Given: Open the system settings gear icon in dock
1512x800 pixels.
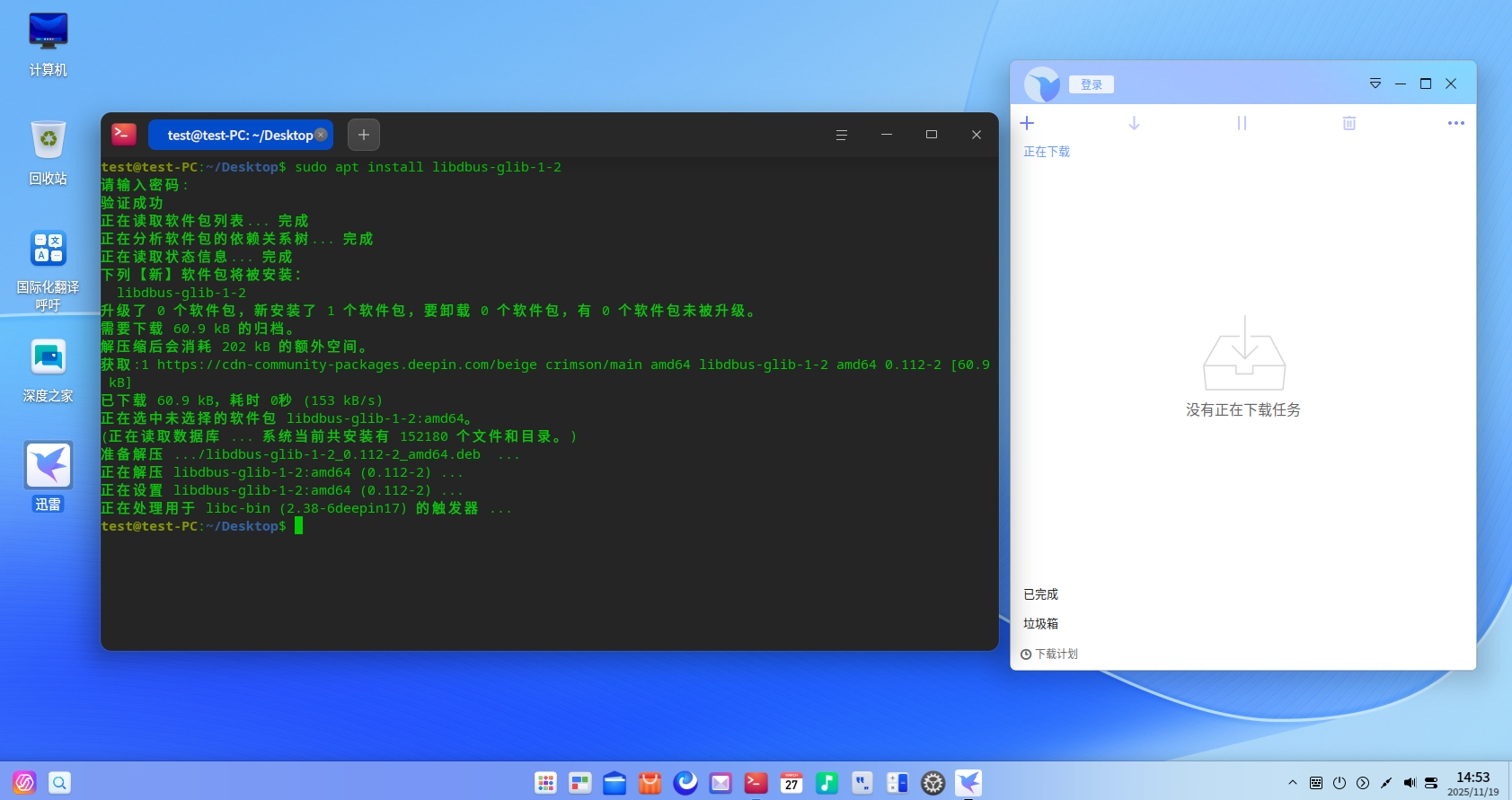Looking at the screenshot, I should (933, 783).
